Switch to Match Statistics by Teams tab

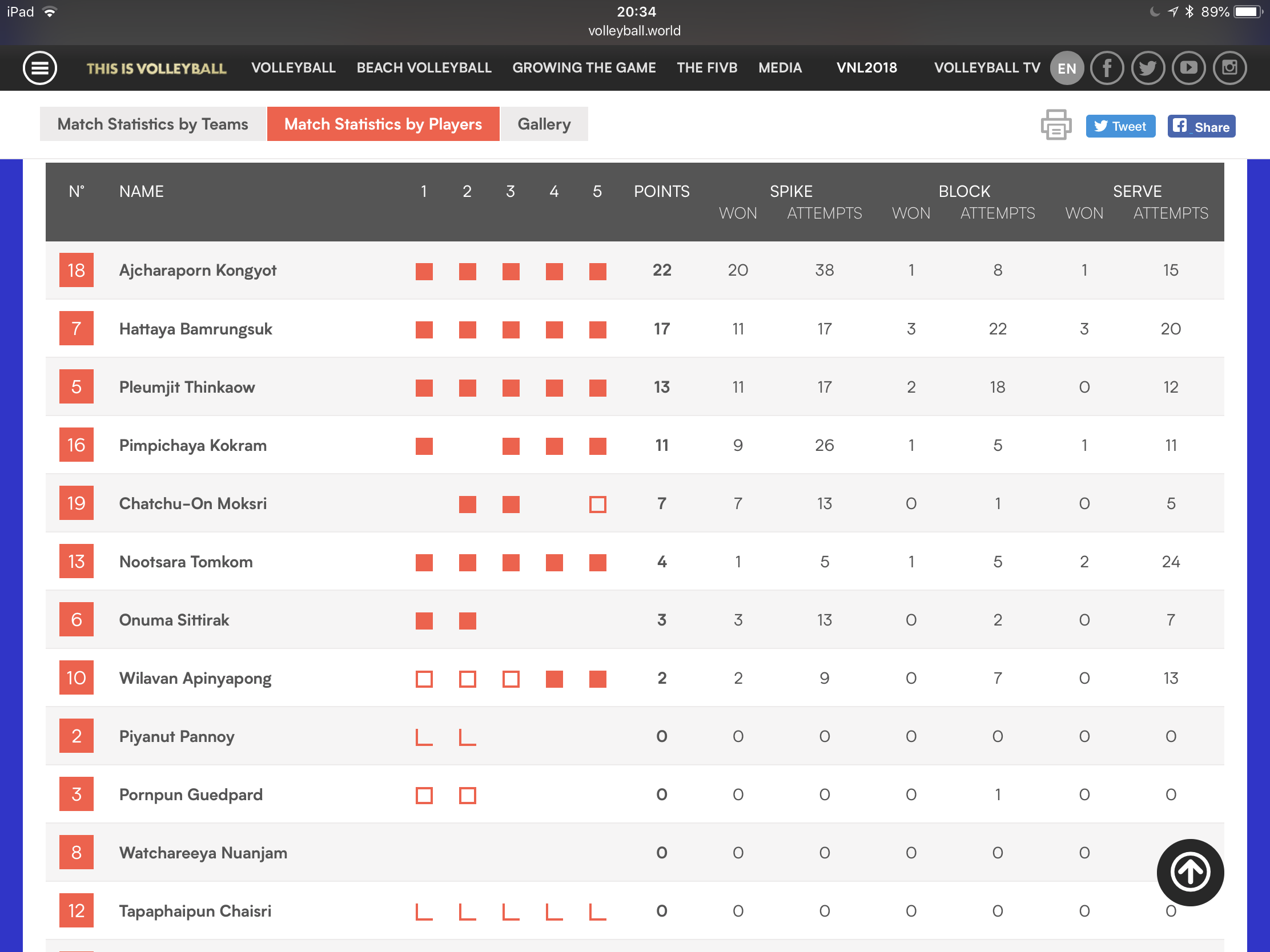click(152, 124)
